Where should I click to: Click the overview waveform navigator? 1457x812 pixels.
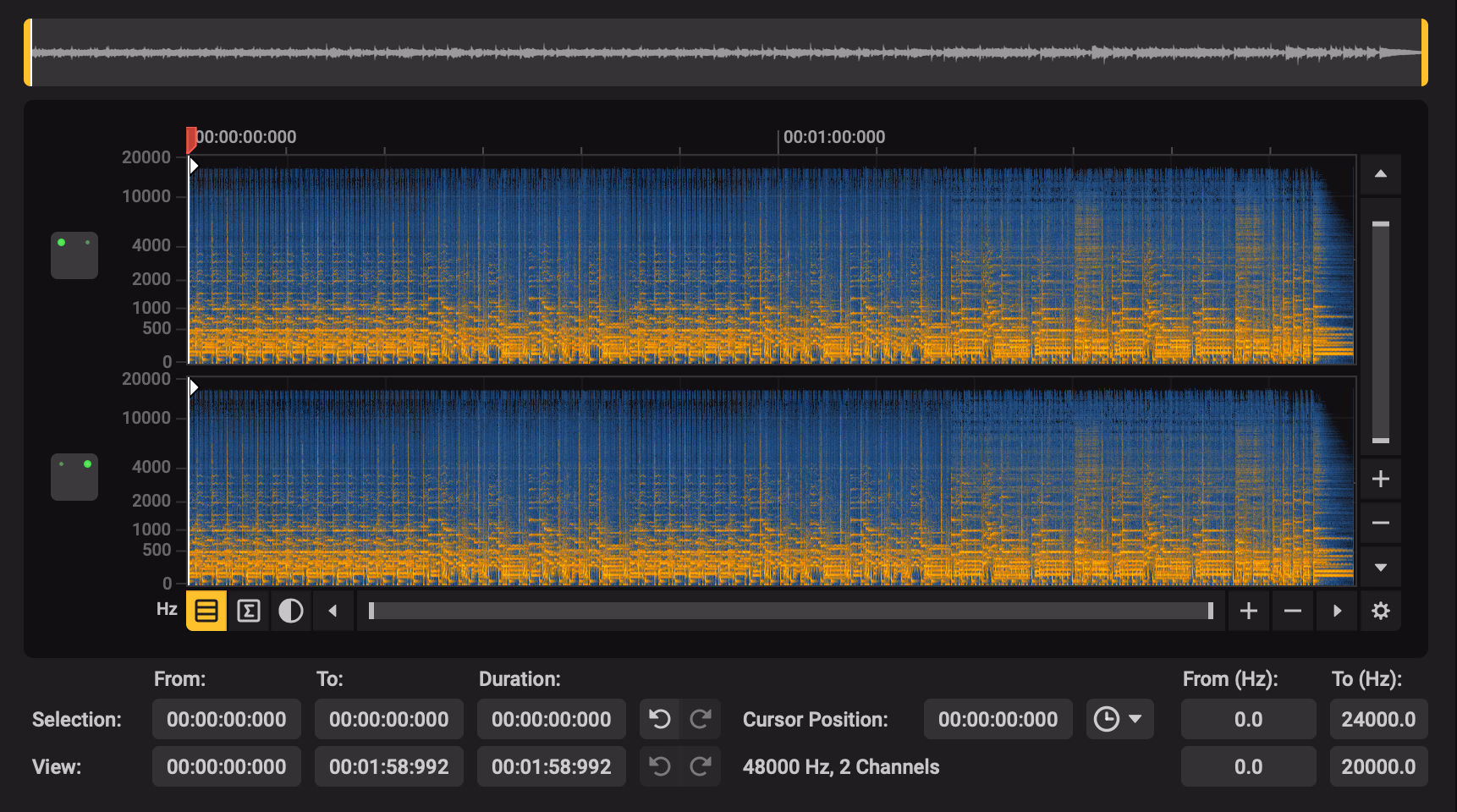(x=726, y=52)
